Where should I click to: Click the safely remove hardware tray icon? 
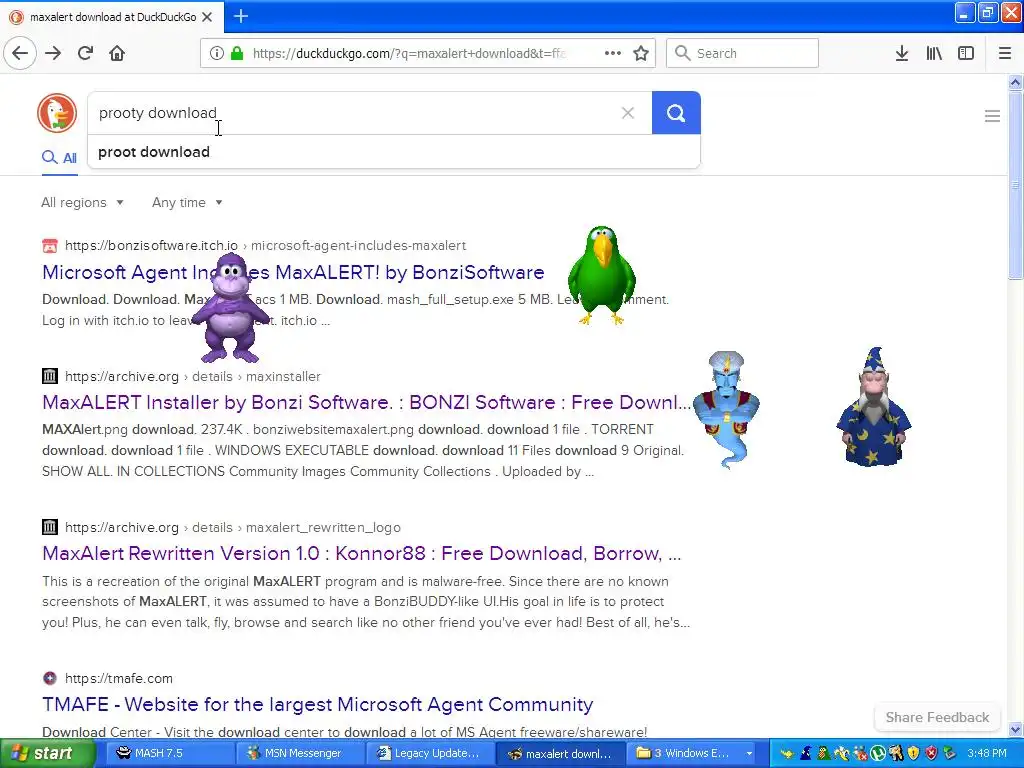pyautogui.click(x=949, y=753)
